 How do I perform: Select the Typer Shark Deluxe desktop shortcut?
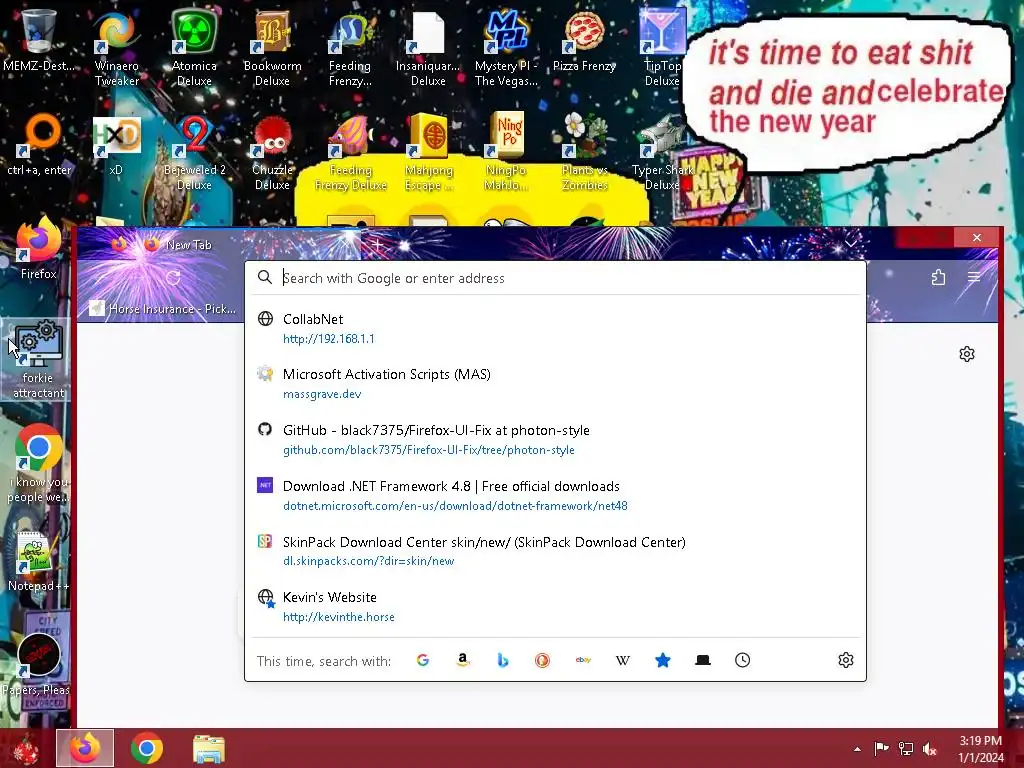click(x=662, y=152)
